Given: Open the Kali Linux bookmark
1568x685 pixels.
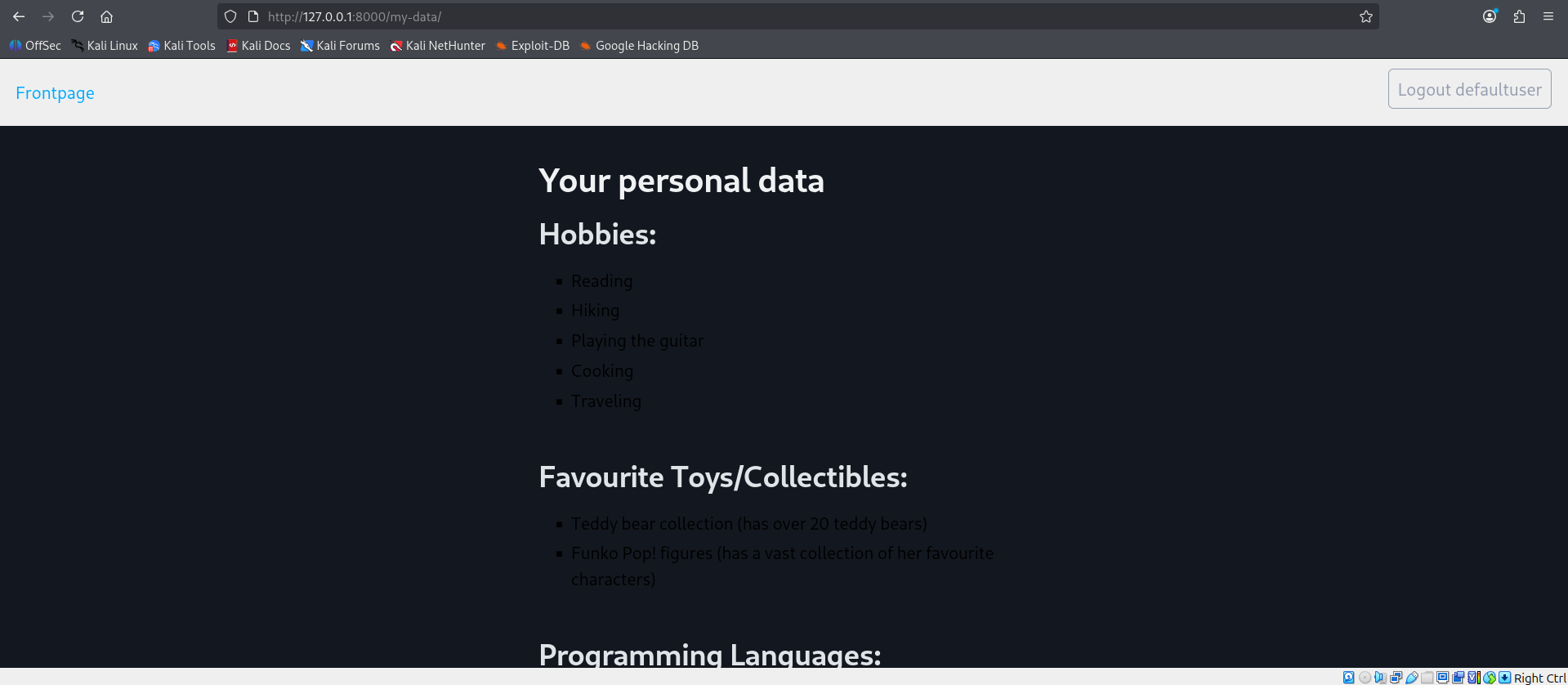Looking at the screenshot, I should coord(105,46).
